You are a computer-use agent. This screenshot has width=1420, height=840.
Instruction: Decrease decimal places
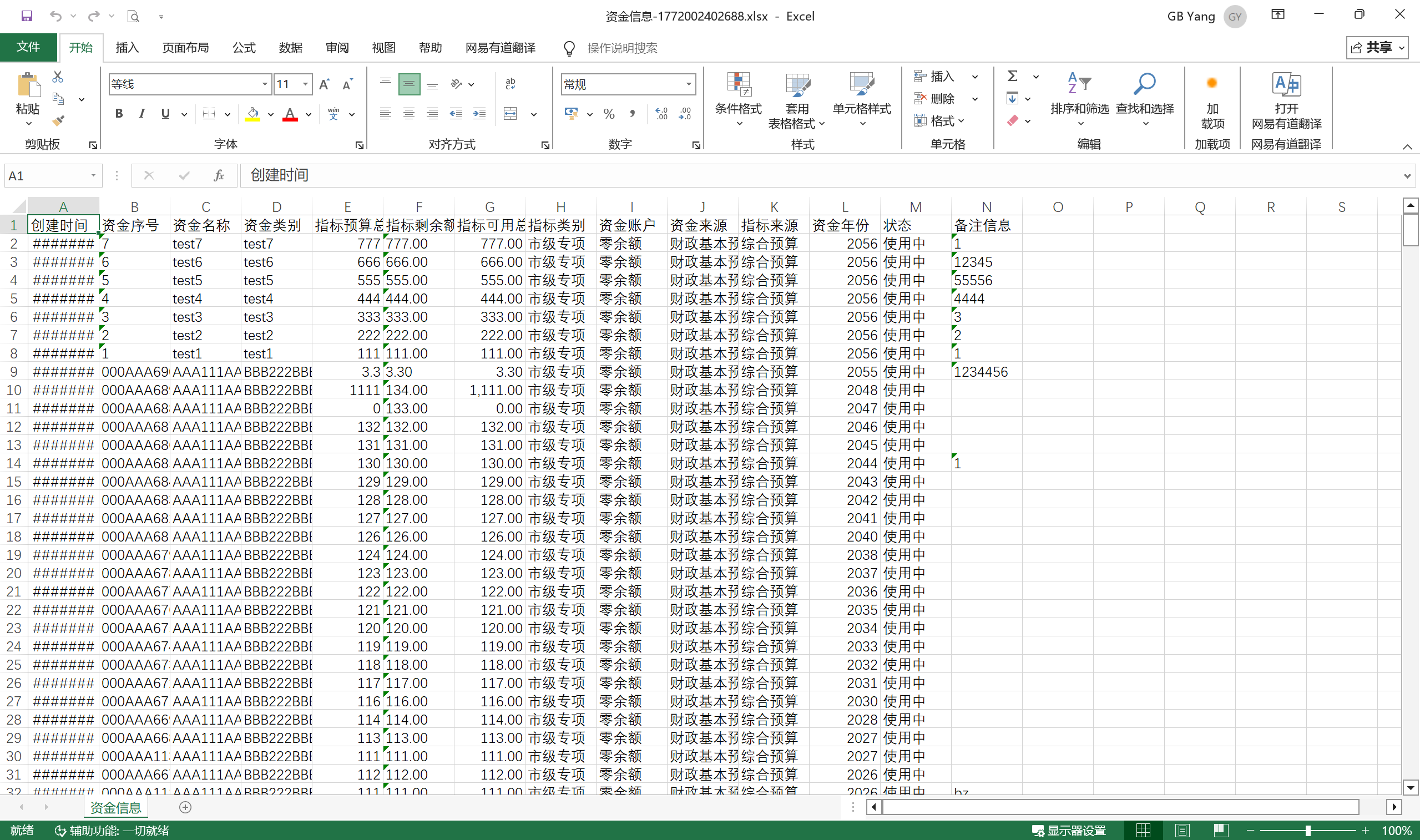(x=685, y=114)
